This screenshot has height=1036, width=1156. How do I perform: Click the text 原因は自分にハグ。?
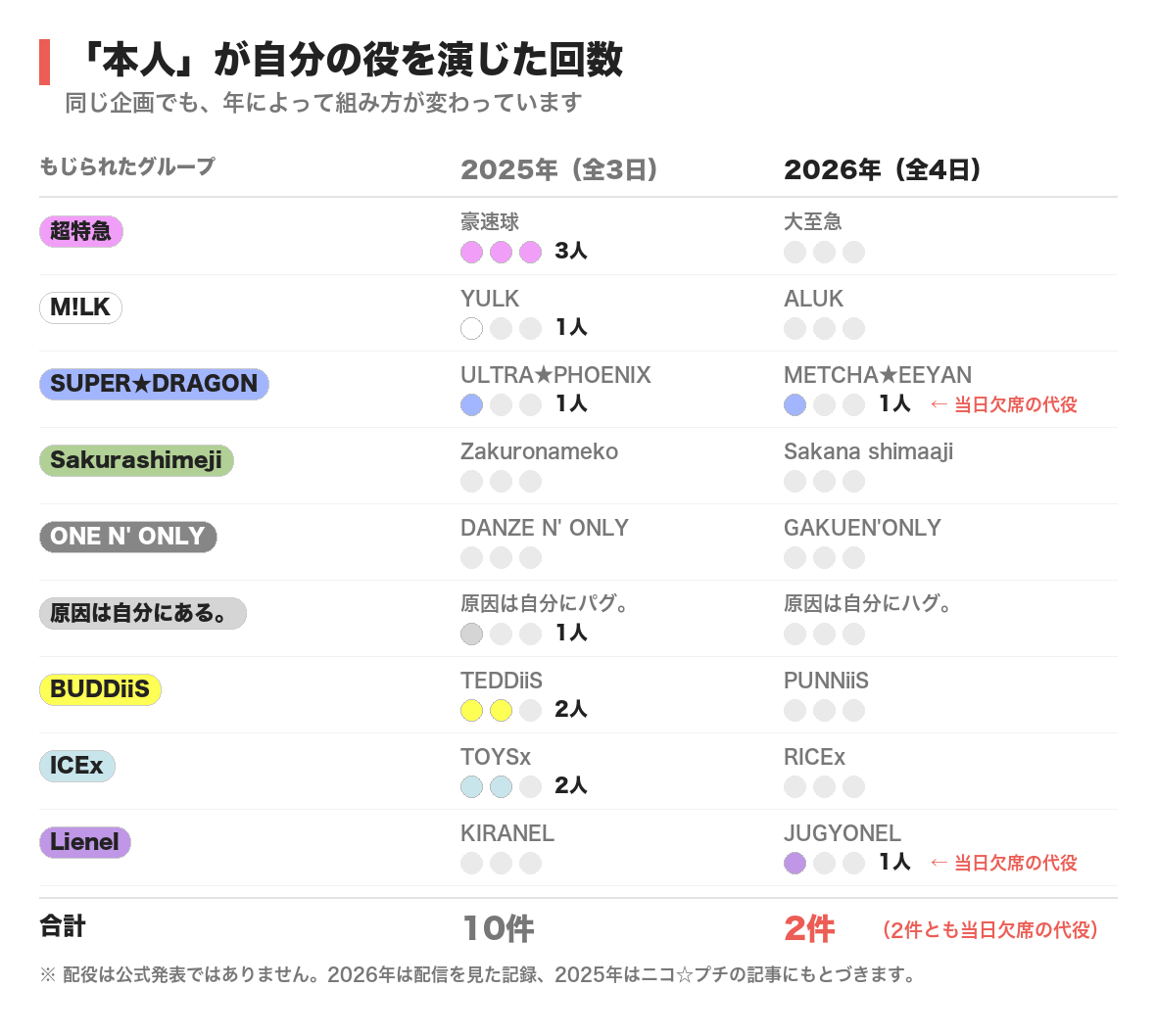click(869, 603)
